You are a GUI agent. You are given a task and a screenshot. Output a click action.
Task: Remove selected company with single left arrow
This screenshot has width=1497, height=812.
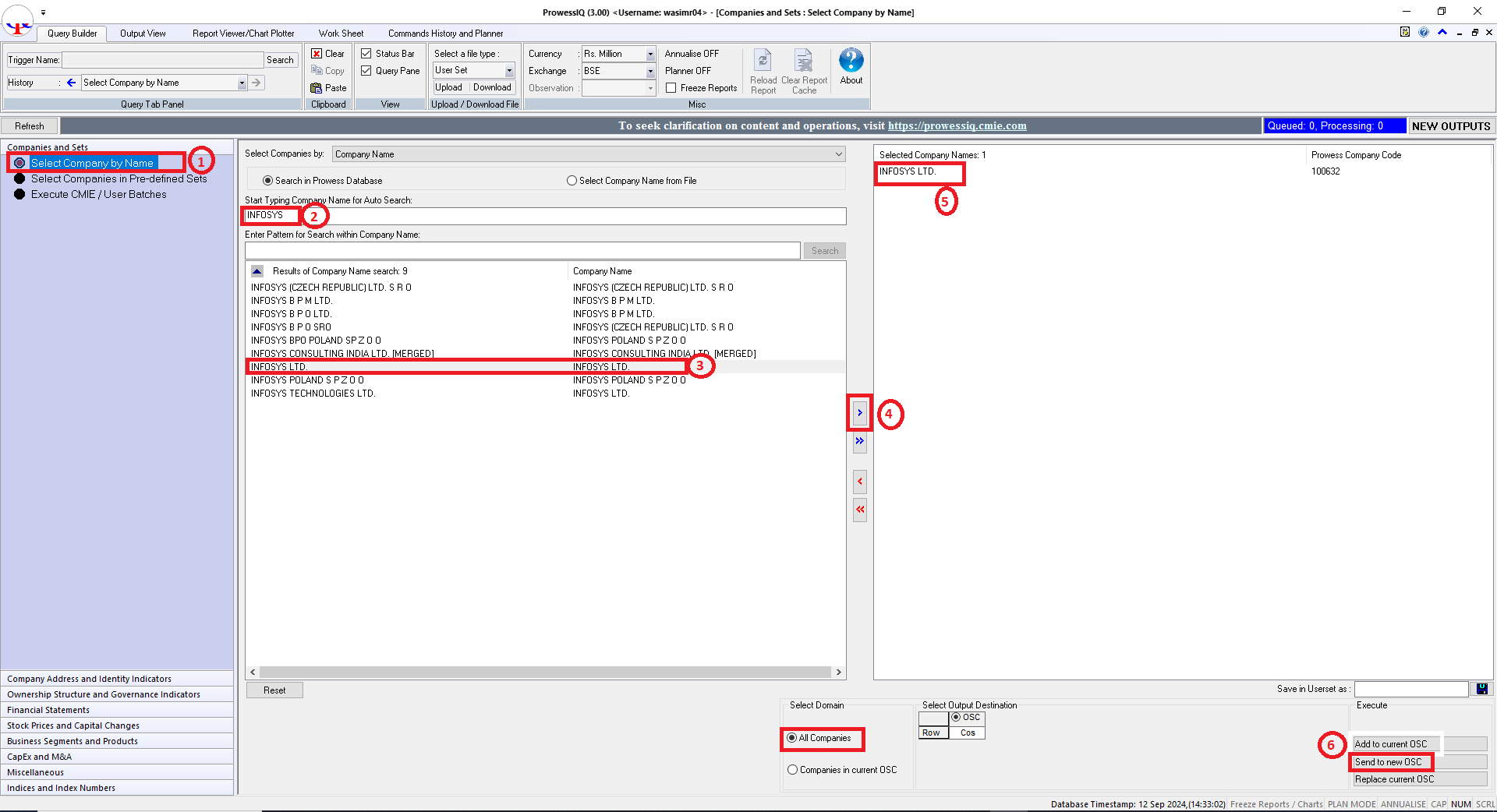pyautogui.click(x=860, y=482)
